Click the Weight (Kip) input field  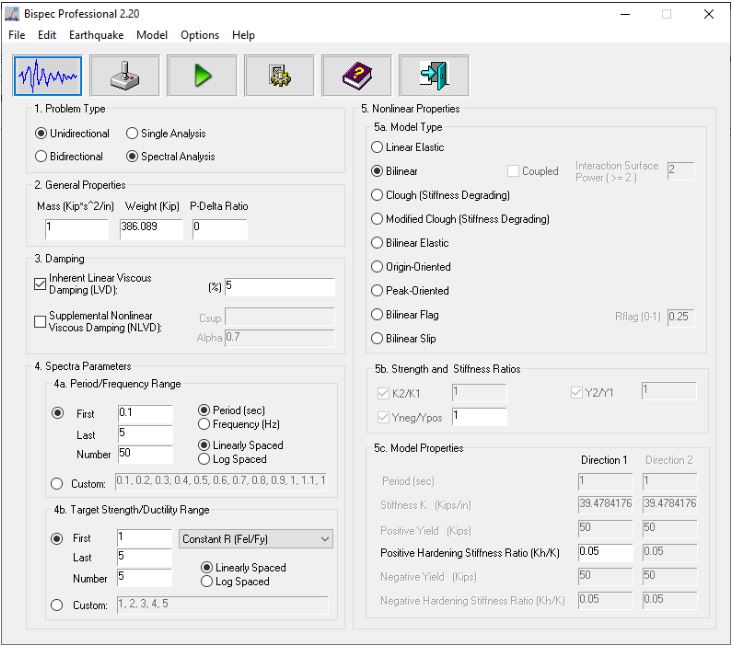point(152,228)
